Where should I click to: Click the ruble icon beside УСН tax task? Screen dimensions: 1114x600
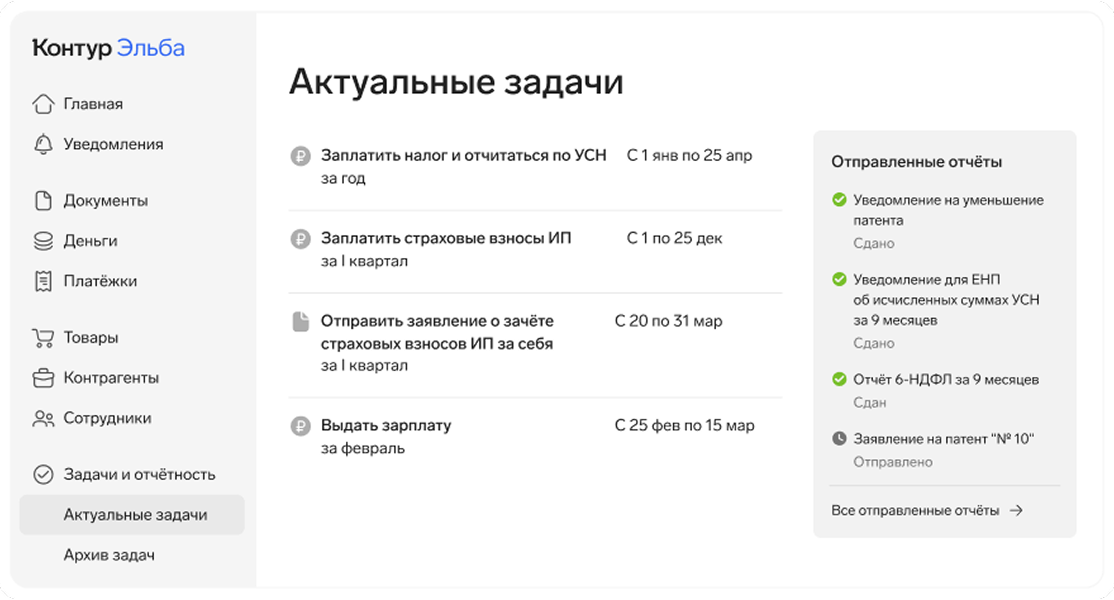298,155
